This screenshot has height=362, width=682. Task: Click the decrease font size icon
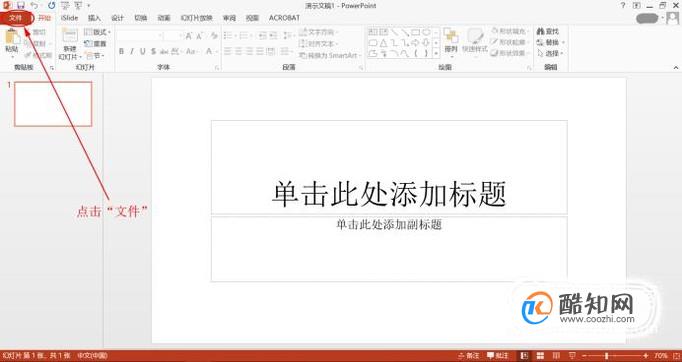pos(200,36)
